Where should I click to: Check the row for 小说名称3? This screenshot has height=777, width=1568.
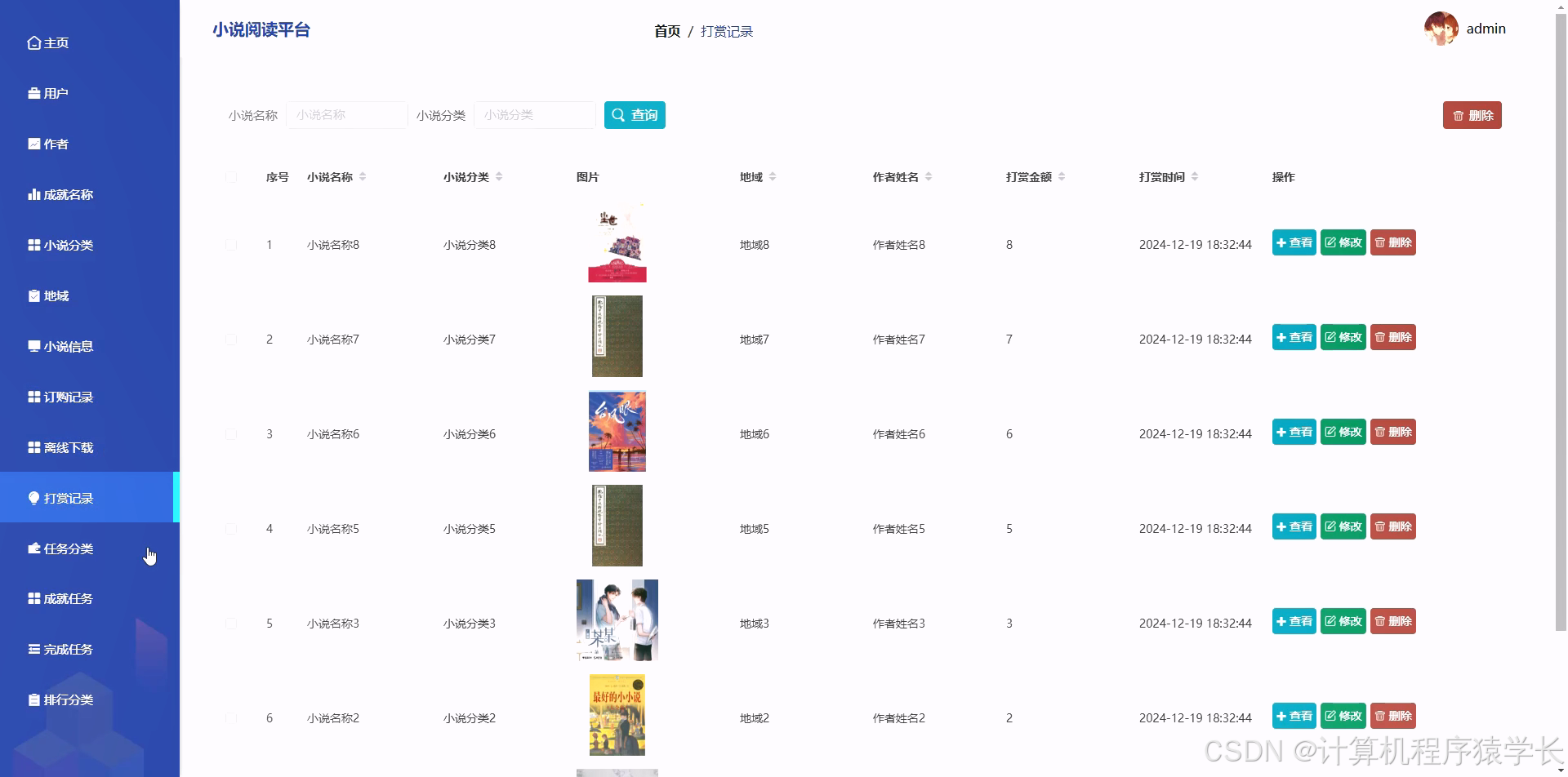(231, 624)
